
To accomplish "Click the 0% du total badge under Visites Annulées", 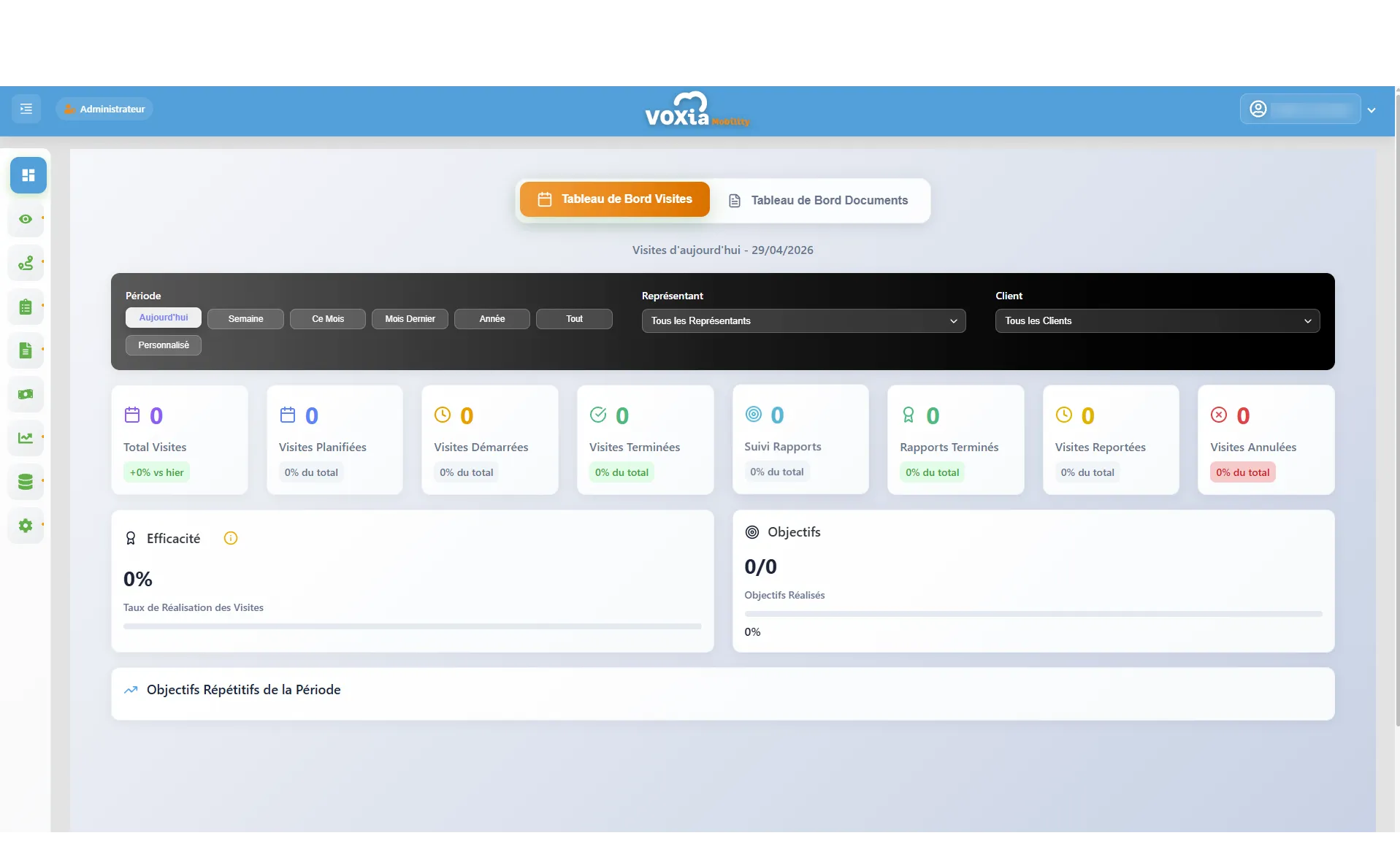I will 1243,472.
